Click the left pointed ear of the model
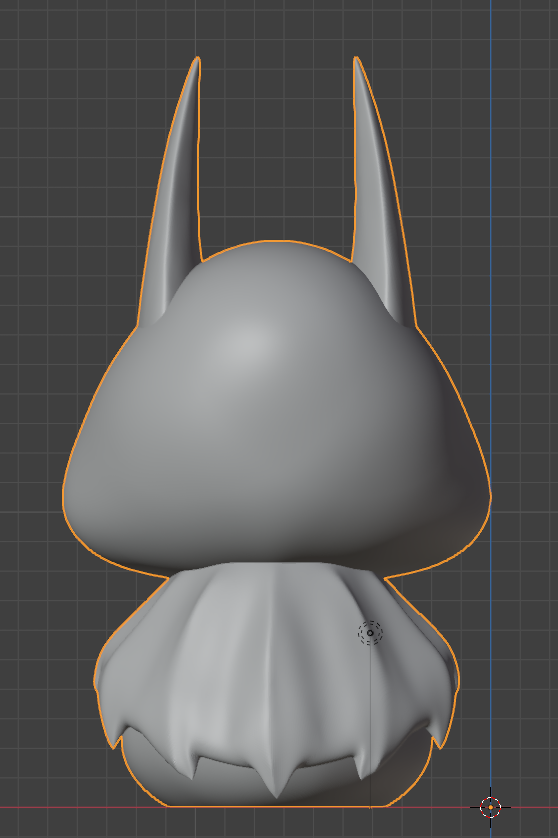The image size is (558, 838). (174, 192)
